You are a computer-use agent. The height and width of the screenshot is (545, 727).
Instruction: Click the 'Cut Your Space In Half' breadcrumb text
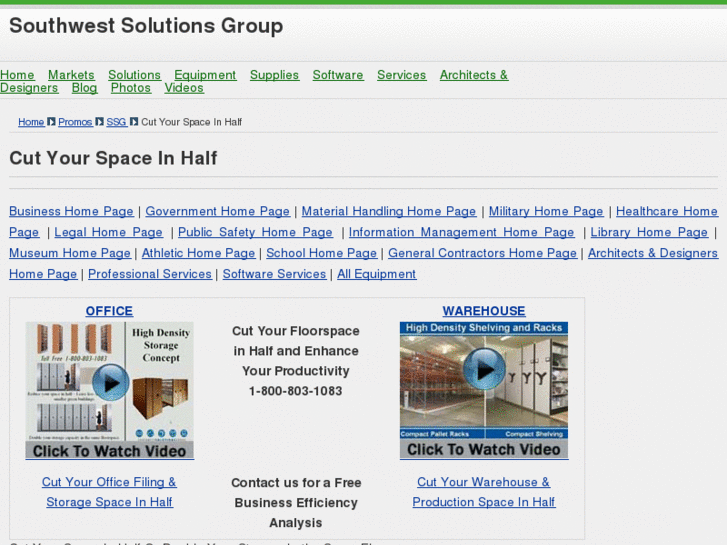191,122
